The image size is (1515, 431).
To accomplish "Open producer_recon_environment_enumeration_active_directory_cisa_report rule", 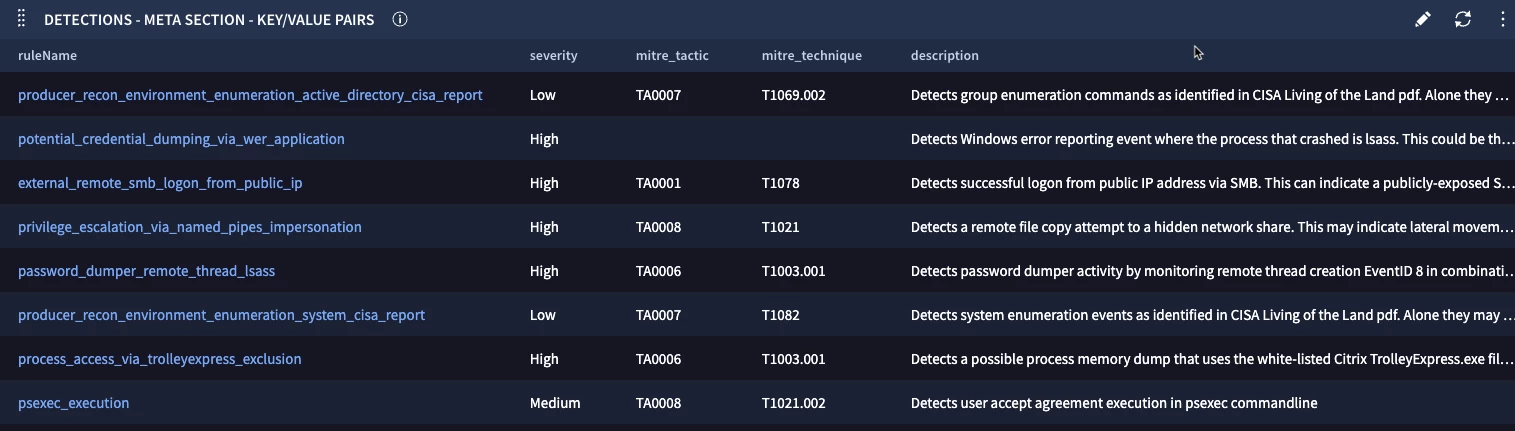I will (x=250, y=96).
